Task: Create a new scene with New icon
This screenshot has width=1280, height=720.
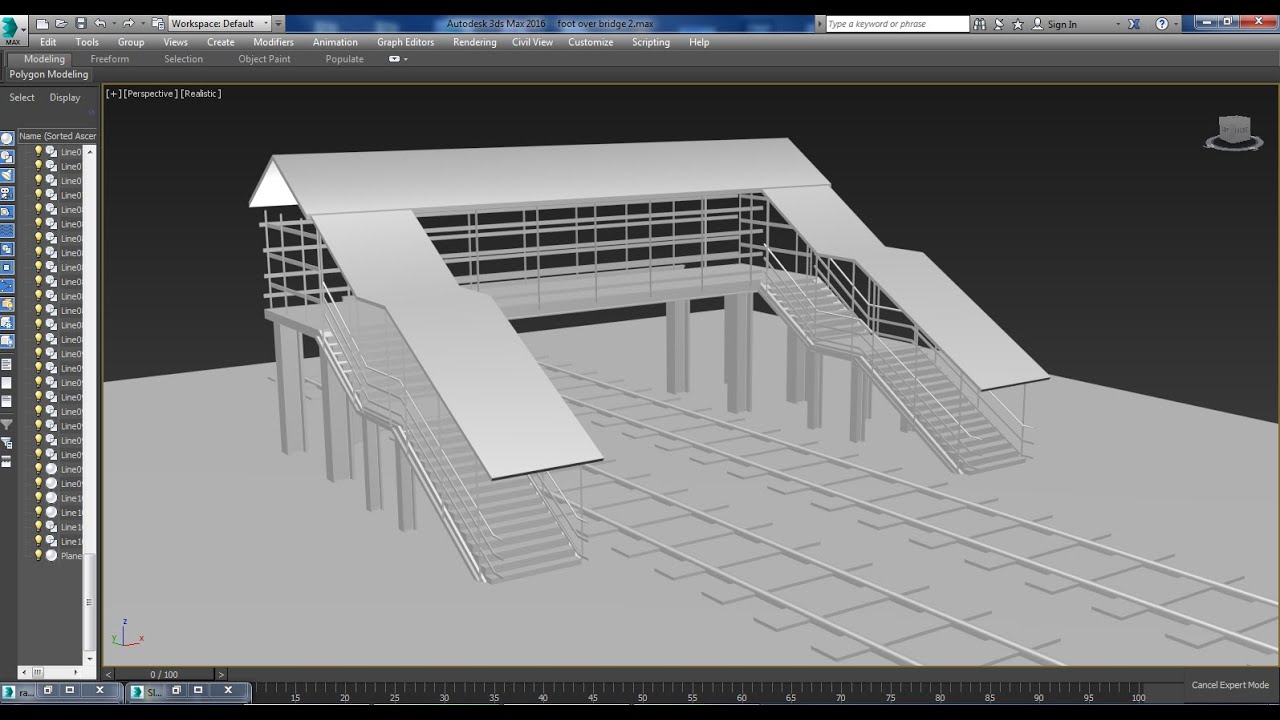Action: click(x=42, y=23)
